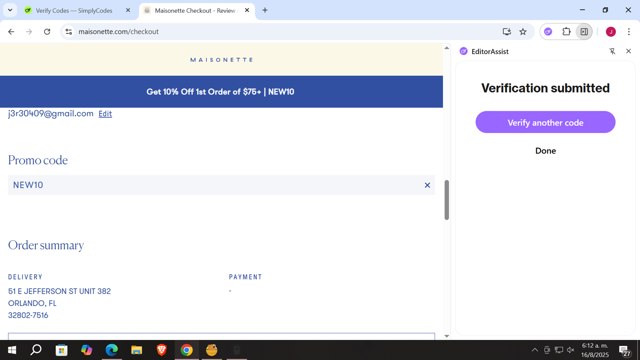Viewport: 640px width, 360px height.
Task: Click the 'Promo code' heading
Action: click(x=38, y=160)
